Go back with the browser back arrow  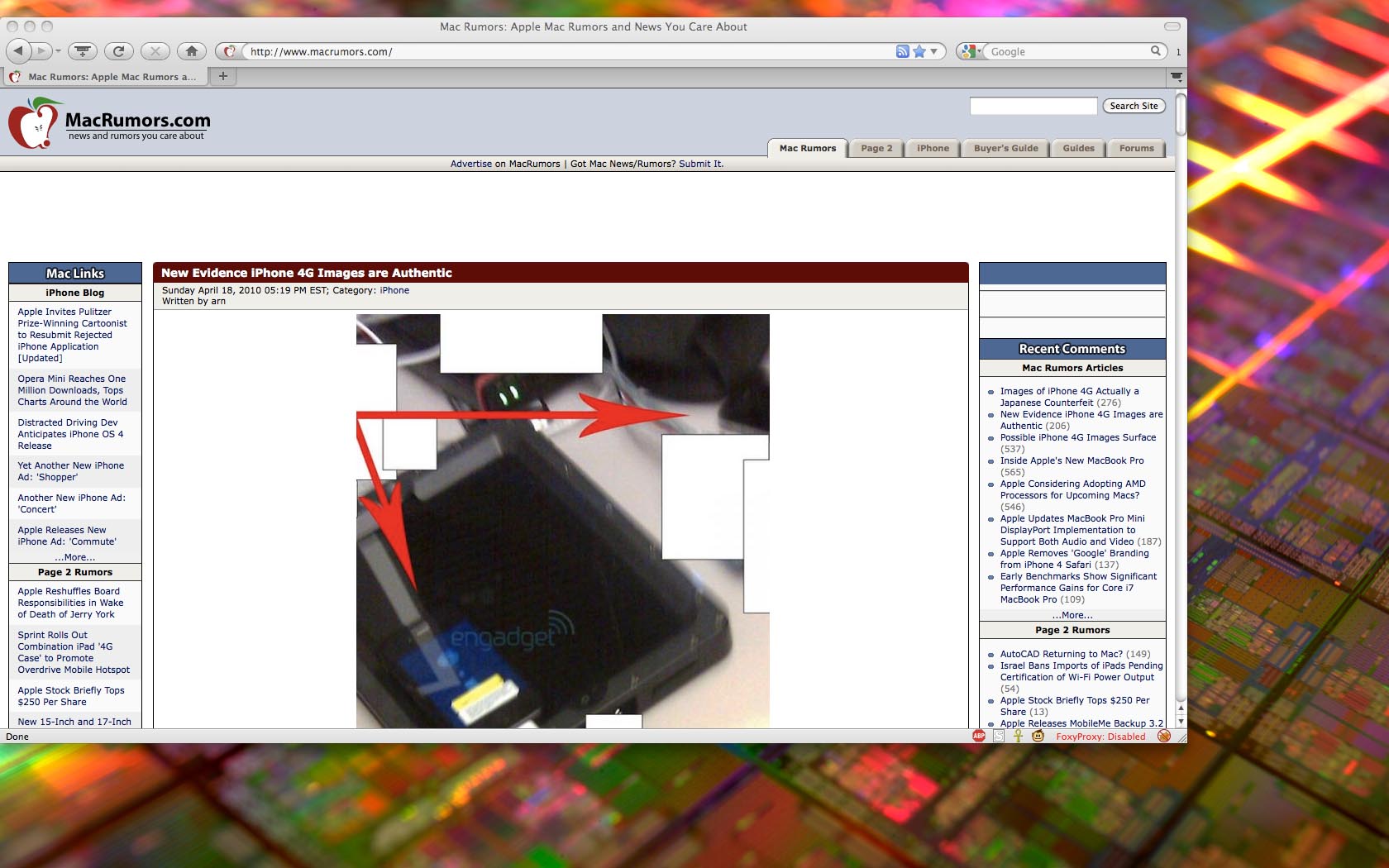pos(18,51)
